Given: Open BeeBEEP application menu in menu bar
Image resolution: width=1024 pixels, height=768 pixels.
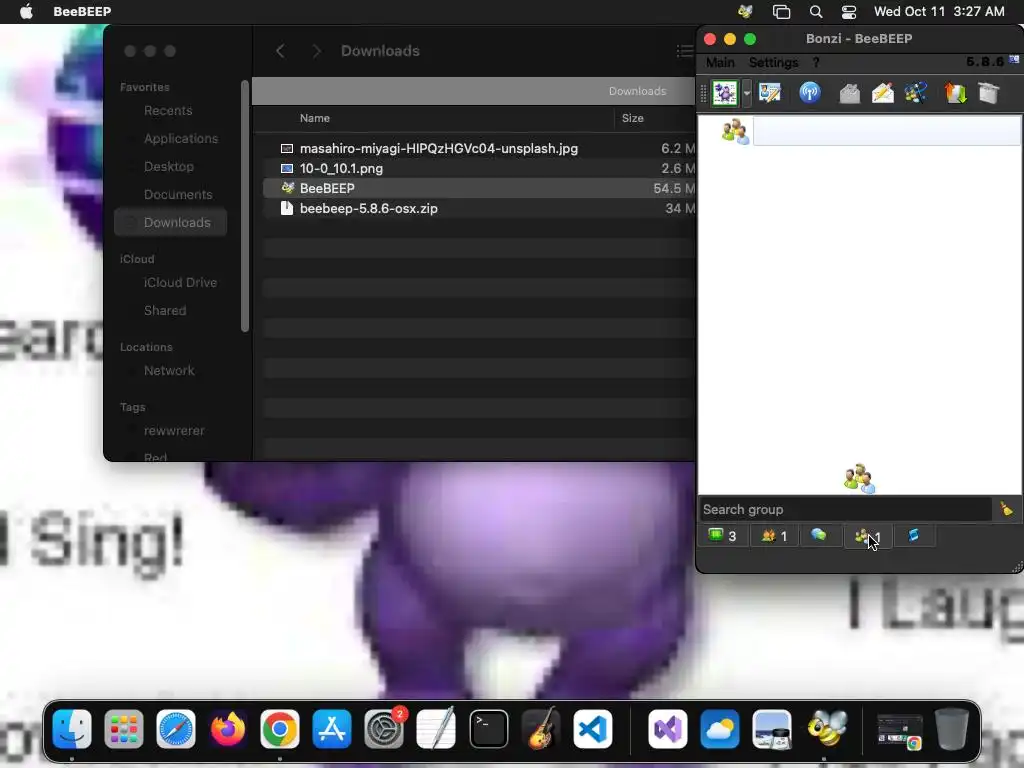Looking at the screenshot, I should [82, 12].
